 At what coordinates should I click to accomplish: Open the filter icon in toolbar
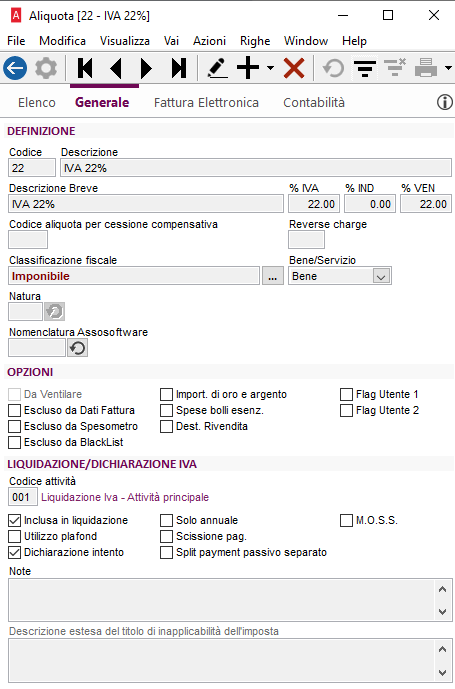[365, 69]
